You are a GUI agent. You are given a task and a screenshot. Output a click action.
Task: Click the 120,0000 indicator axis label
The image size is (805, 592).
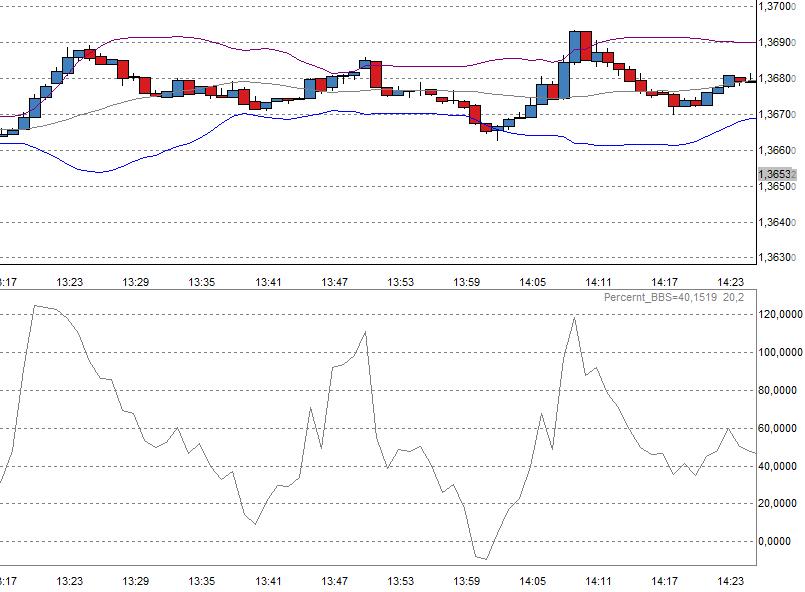(780, 314)
